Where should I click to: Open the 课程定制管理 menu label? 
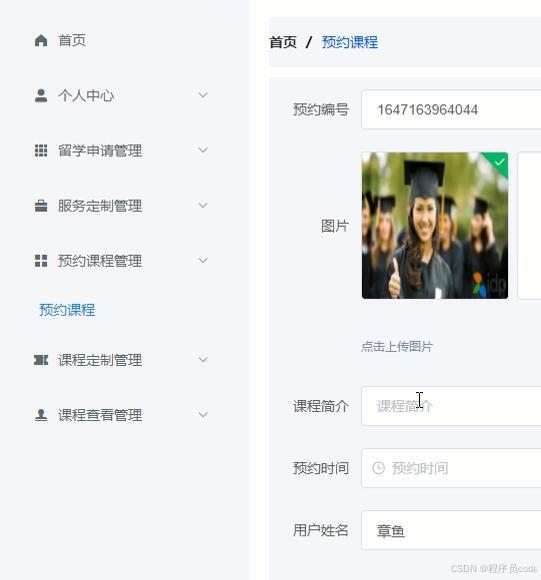point(100,360)
